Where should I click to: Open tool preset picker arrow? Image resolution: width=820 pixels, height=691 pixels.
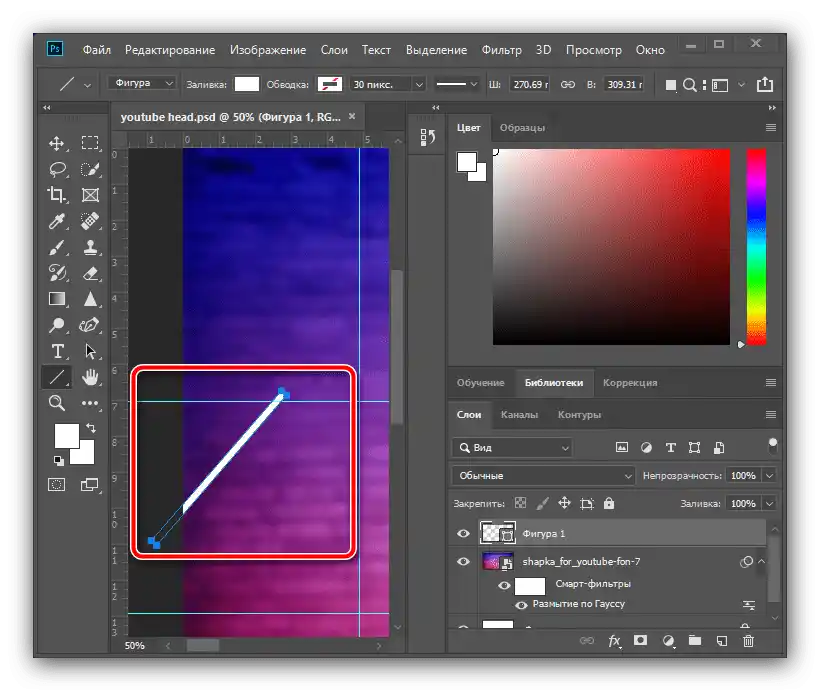(87, 85)
